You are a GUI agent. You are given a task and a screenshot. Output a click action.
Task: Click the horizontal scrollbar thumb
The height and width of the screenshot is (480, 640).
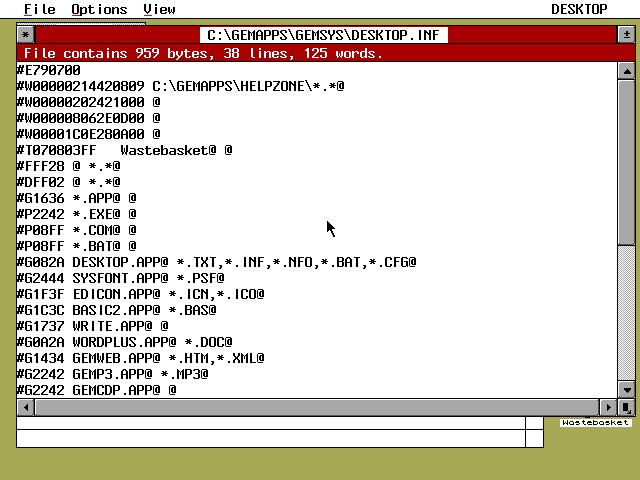(317, 407)
